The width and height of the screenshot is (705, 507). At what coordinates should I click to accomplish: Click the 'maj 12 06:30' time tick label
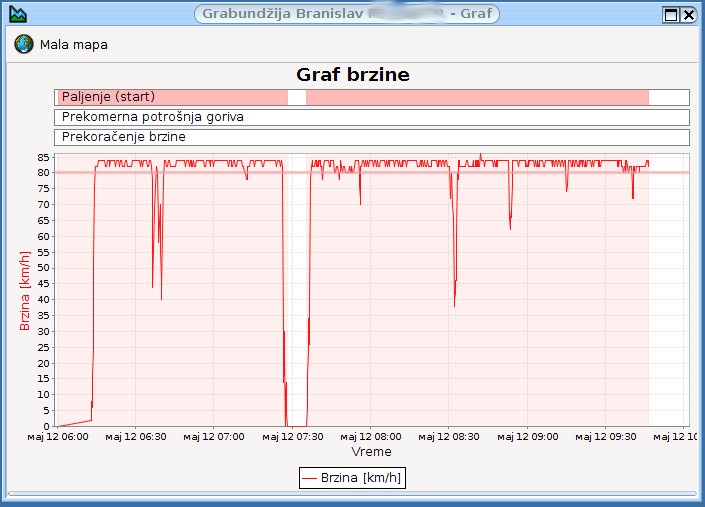[x=136, y=436]
